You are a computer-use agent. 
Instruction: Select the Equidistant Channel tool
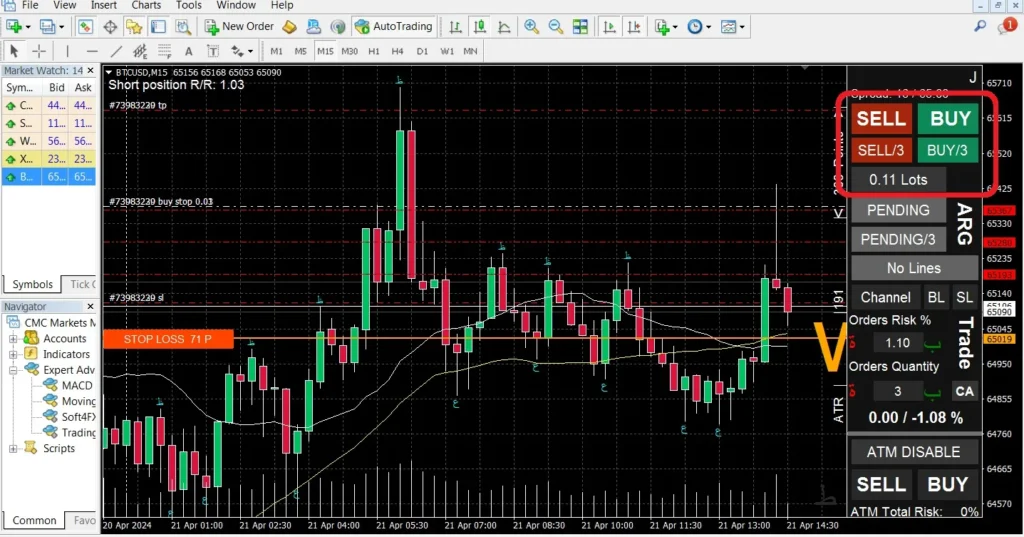140,51
